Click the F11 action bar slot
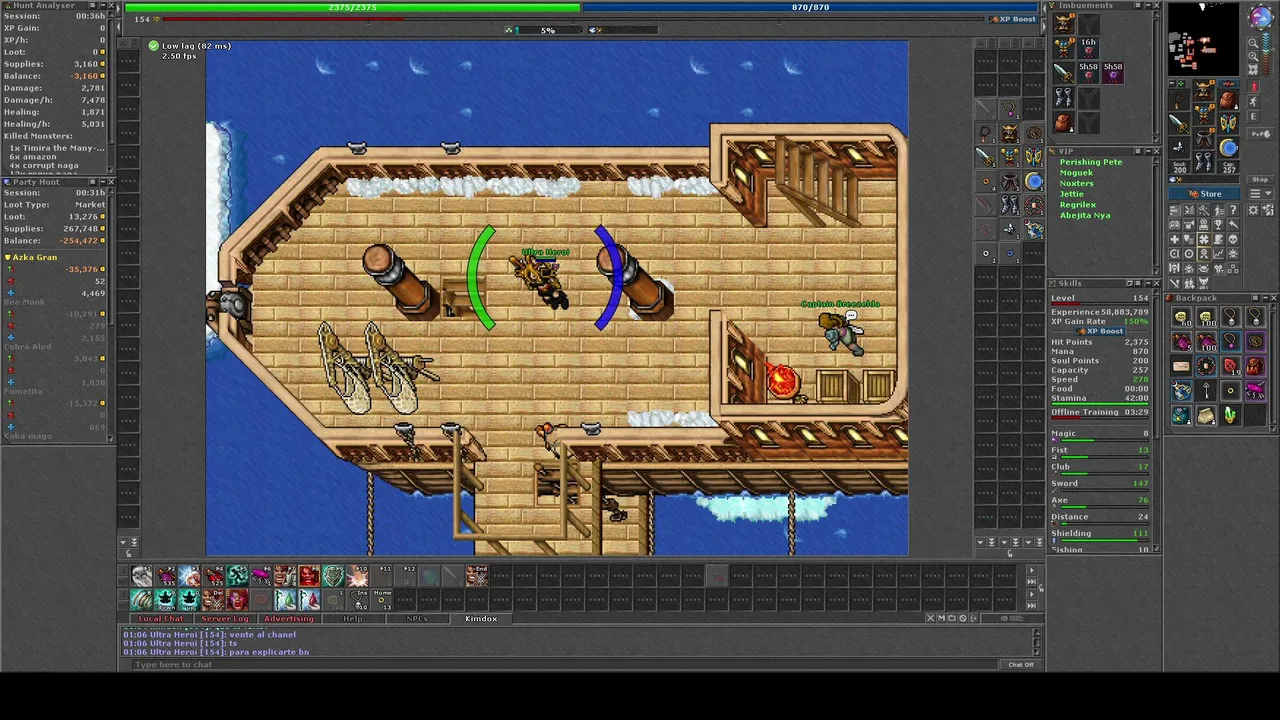Screen dimensions: 1280x720 coord(383,575)
